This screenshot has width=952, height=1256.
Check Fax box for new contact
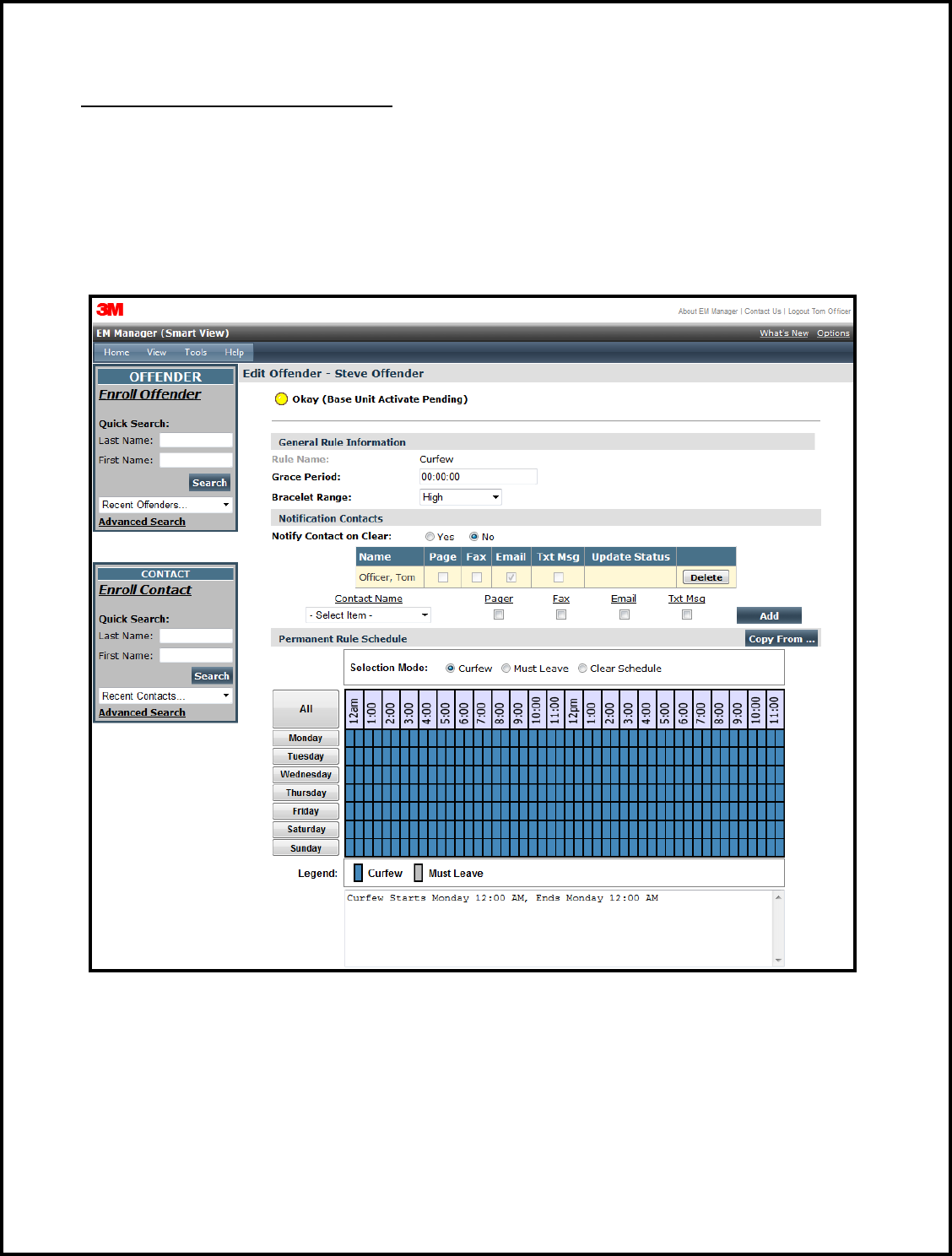[561, 615]
